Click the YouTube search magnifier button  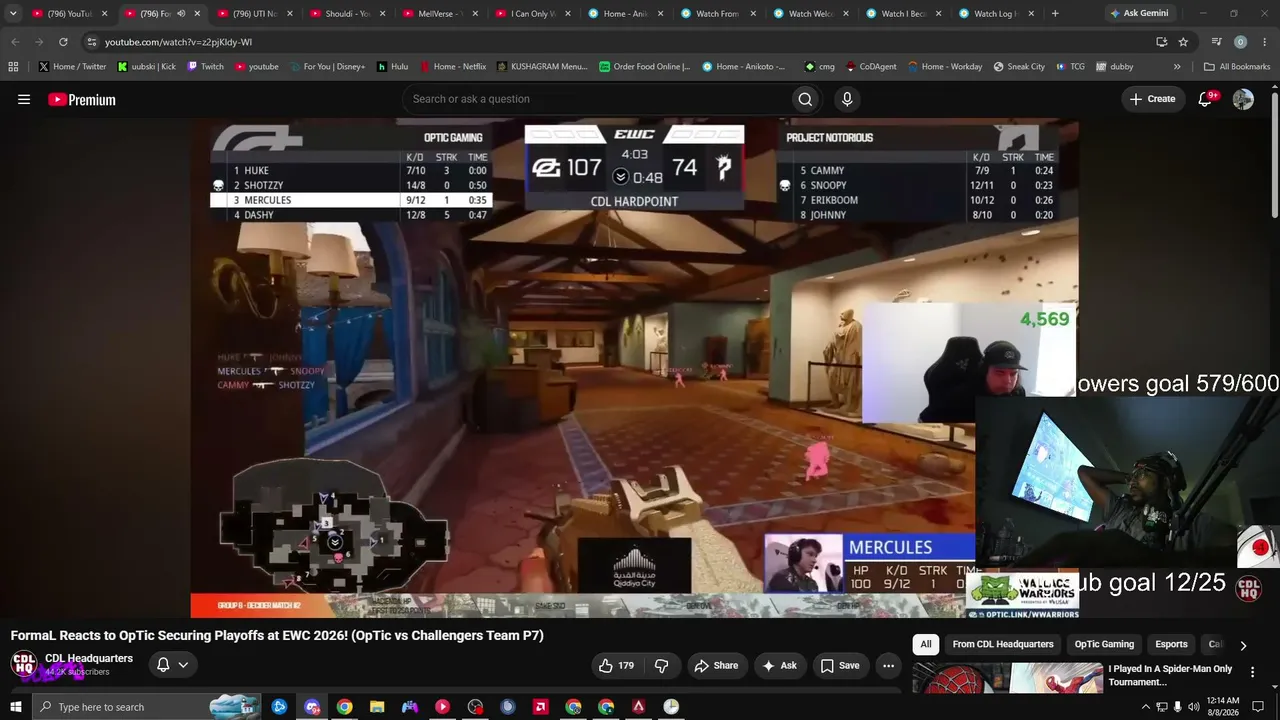click(805, 99)
